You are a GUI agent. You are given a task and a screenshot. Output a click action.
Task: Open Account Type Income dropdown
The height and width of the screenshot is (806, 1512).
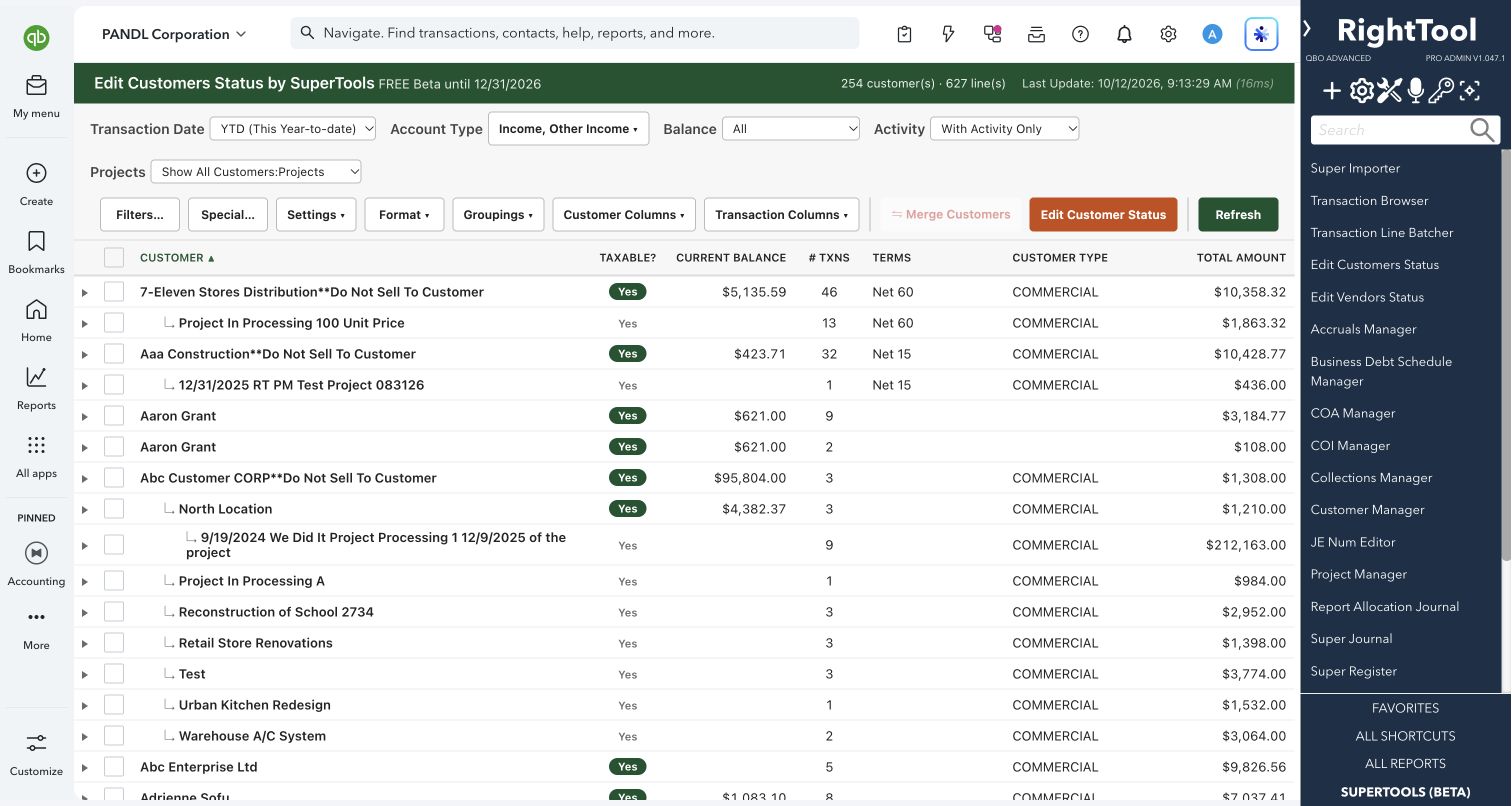(x=568, y=128)
